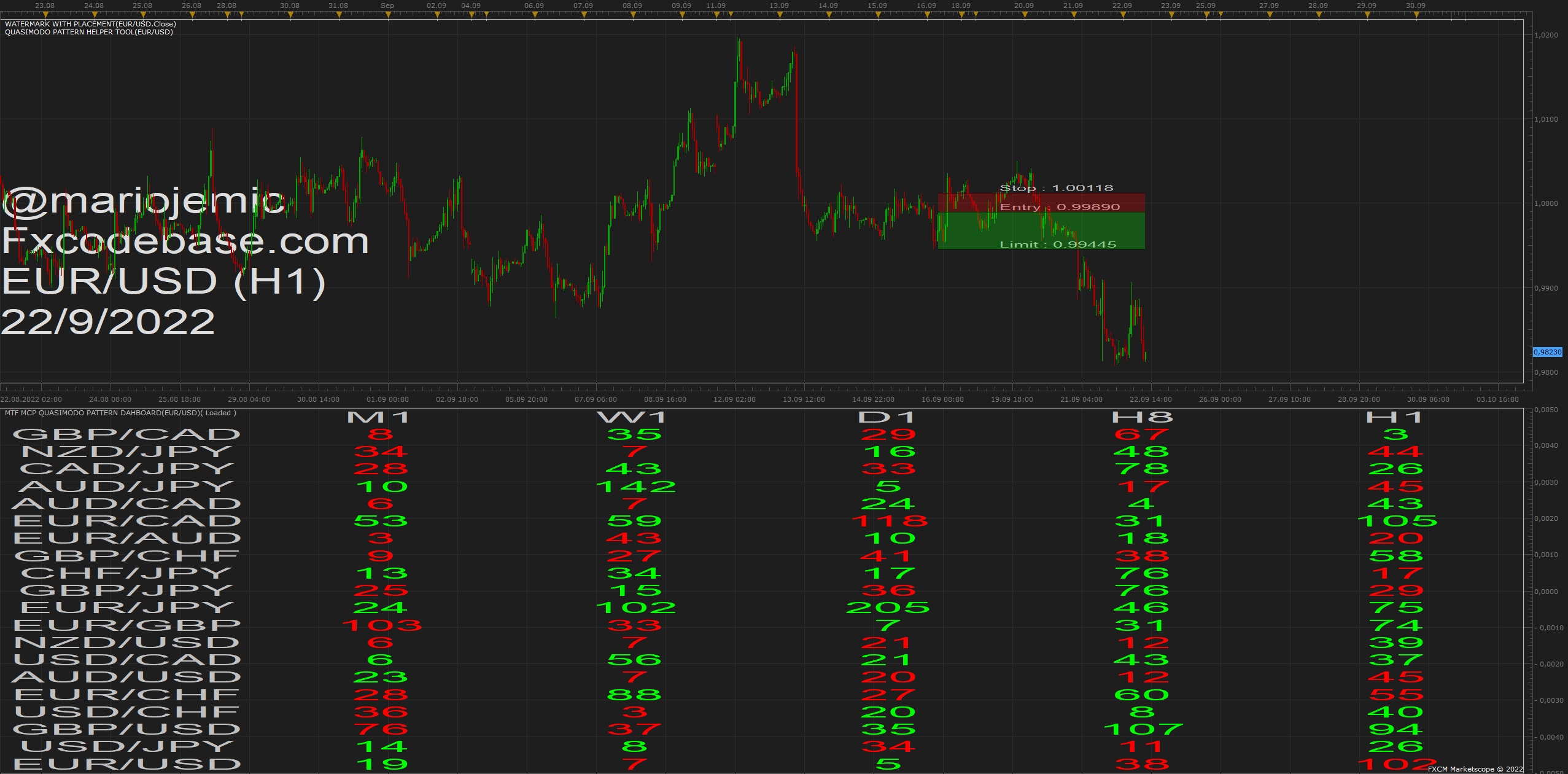
Task: Select the AUD/CAD row label
Action: tap(126, 504)
